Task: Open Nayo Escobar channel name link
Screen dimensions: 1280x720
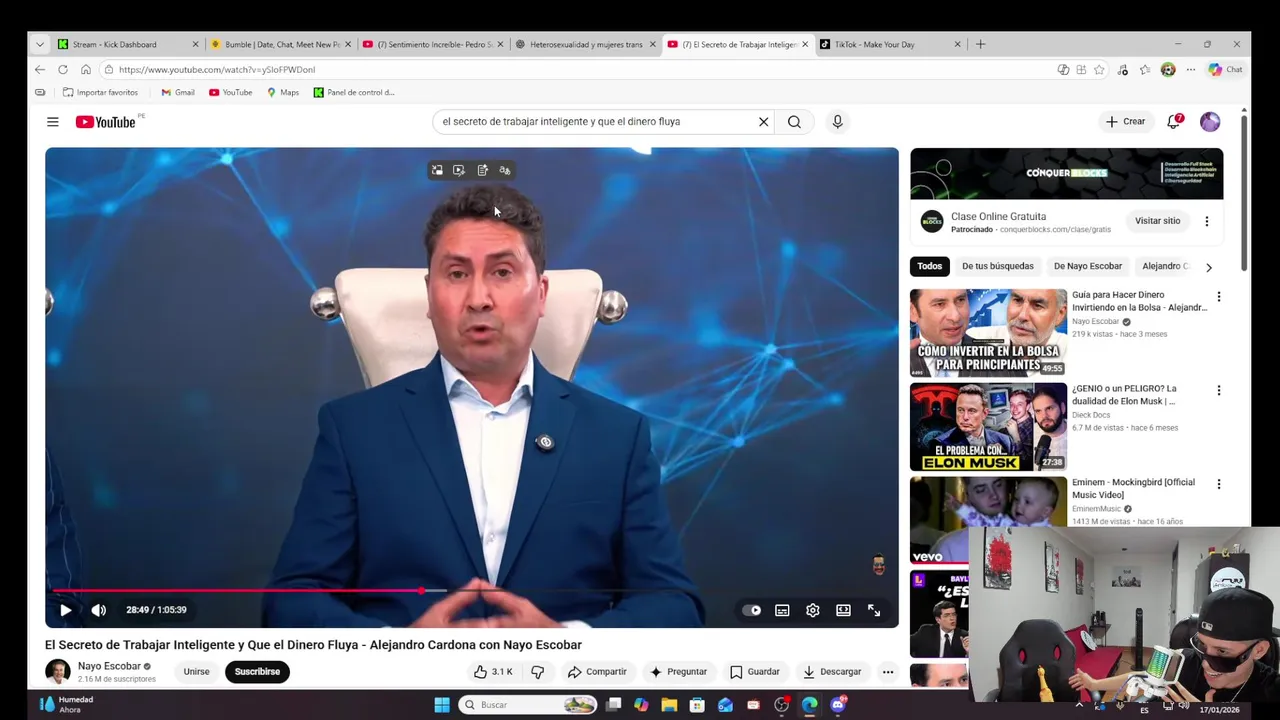Action: point(109,666)
